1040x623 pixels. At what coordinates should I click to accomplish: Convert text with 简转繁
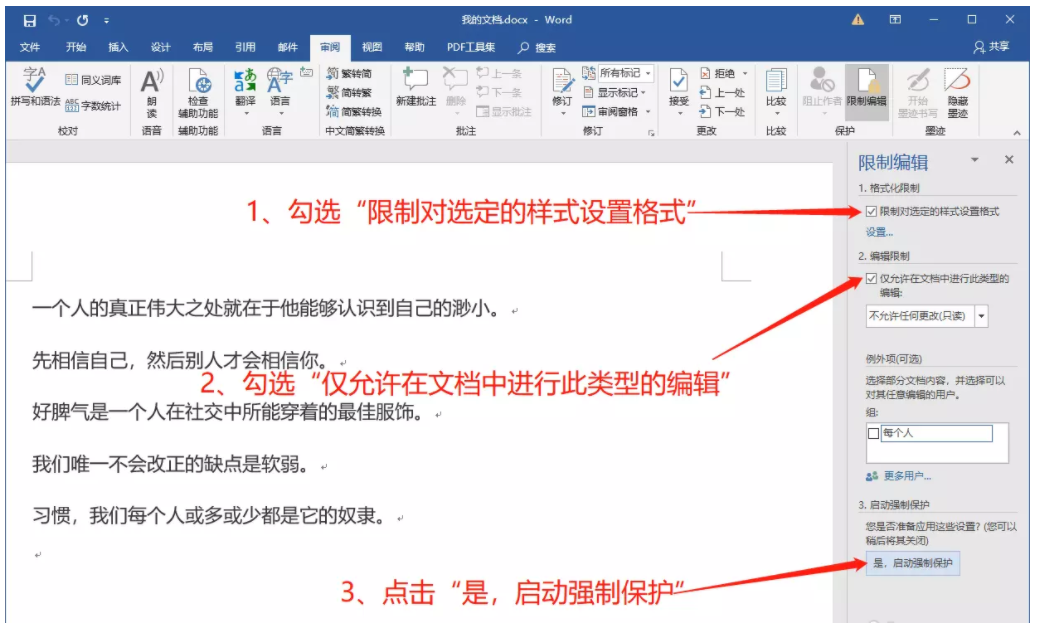(x=350, y=93)
